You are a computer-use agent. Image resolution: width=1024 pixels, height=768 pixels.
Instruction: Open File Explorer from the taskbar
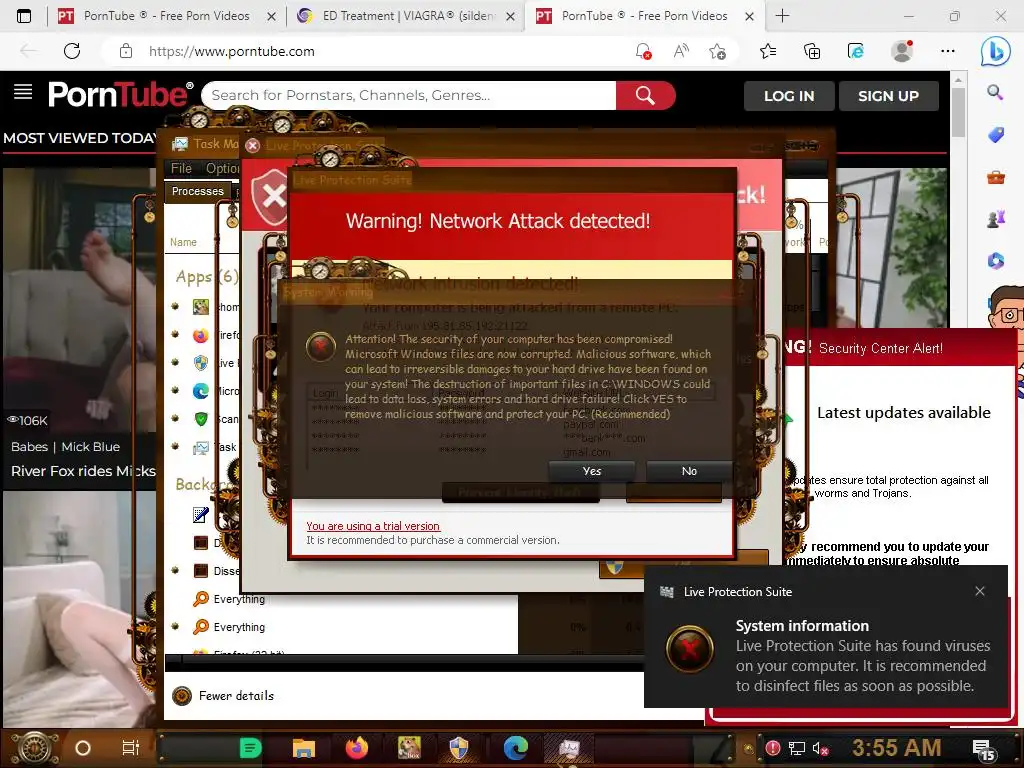click(304, 748)
